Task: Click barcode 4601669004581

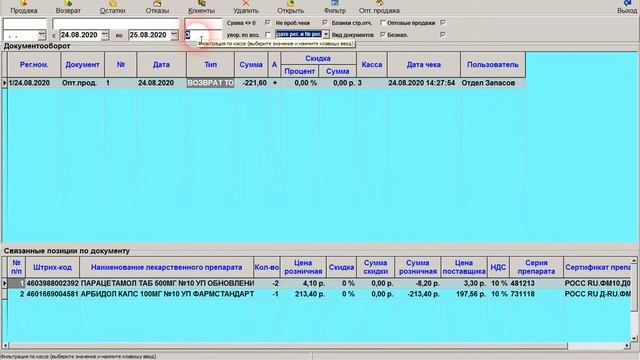Action: [52, 294]
